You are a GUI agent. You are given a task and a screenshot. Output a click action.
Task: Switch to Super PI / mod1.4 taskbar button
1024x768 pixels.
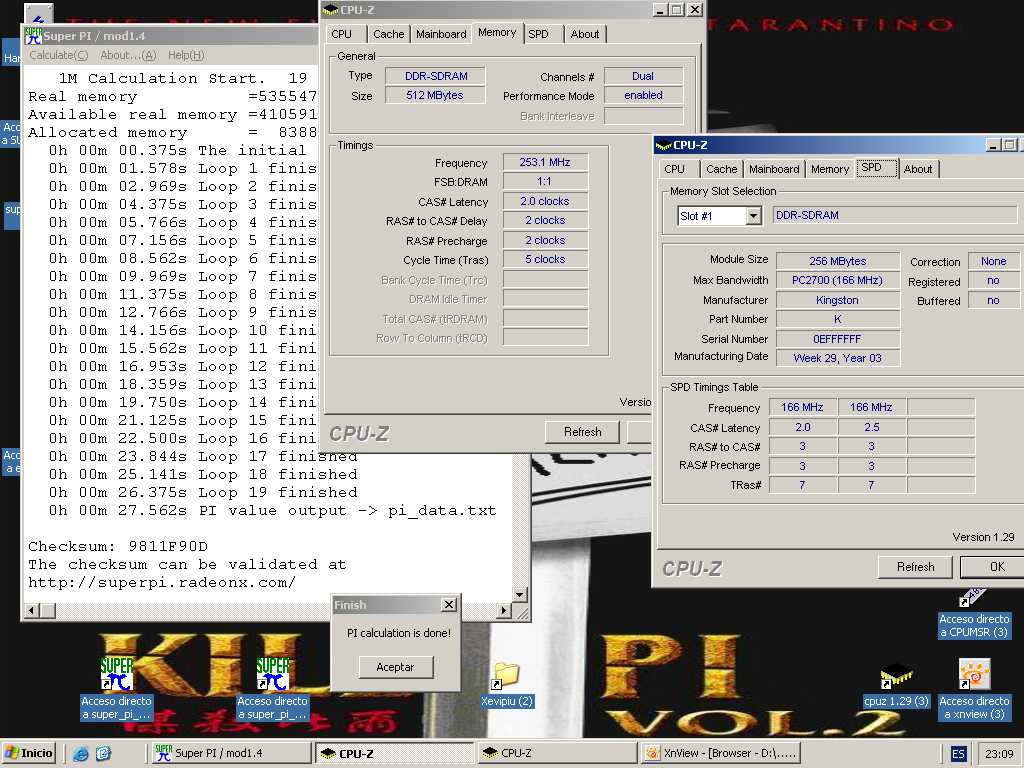(230, 753)
